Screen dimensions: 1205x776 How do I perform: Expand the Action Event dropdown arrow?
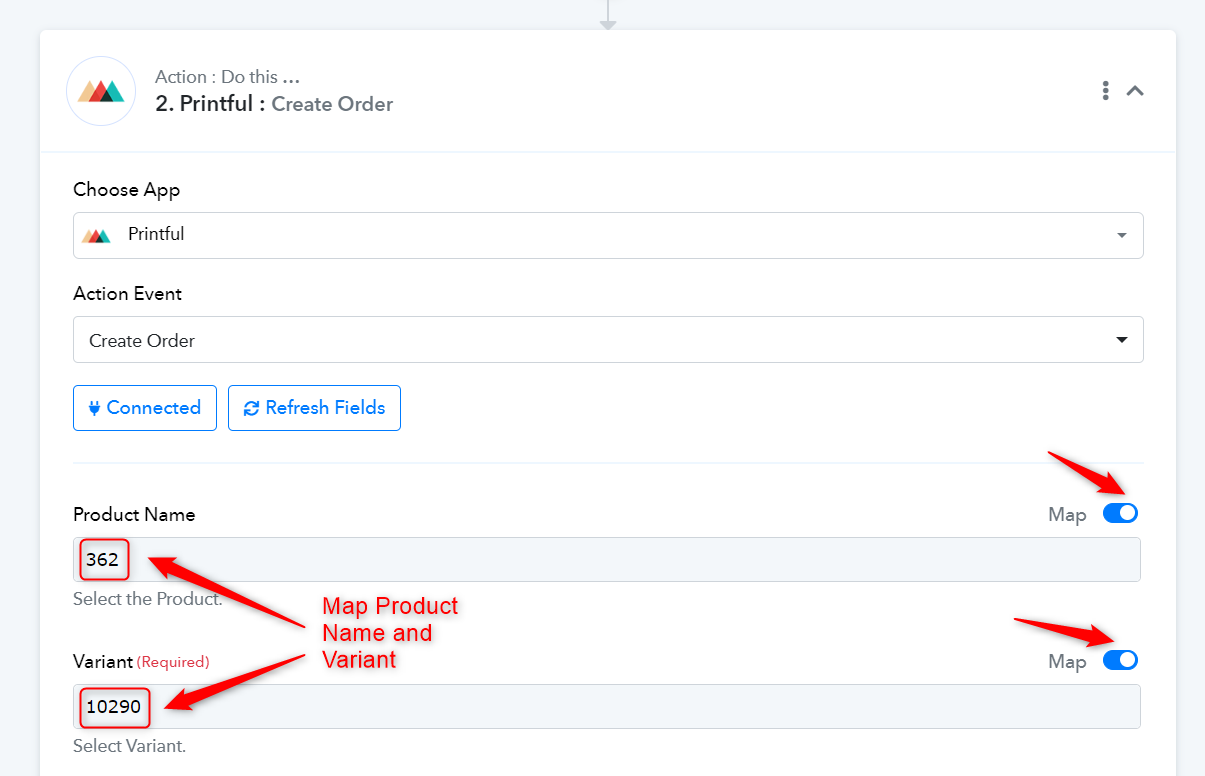[x=1121, y=340]
